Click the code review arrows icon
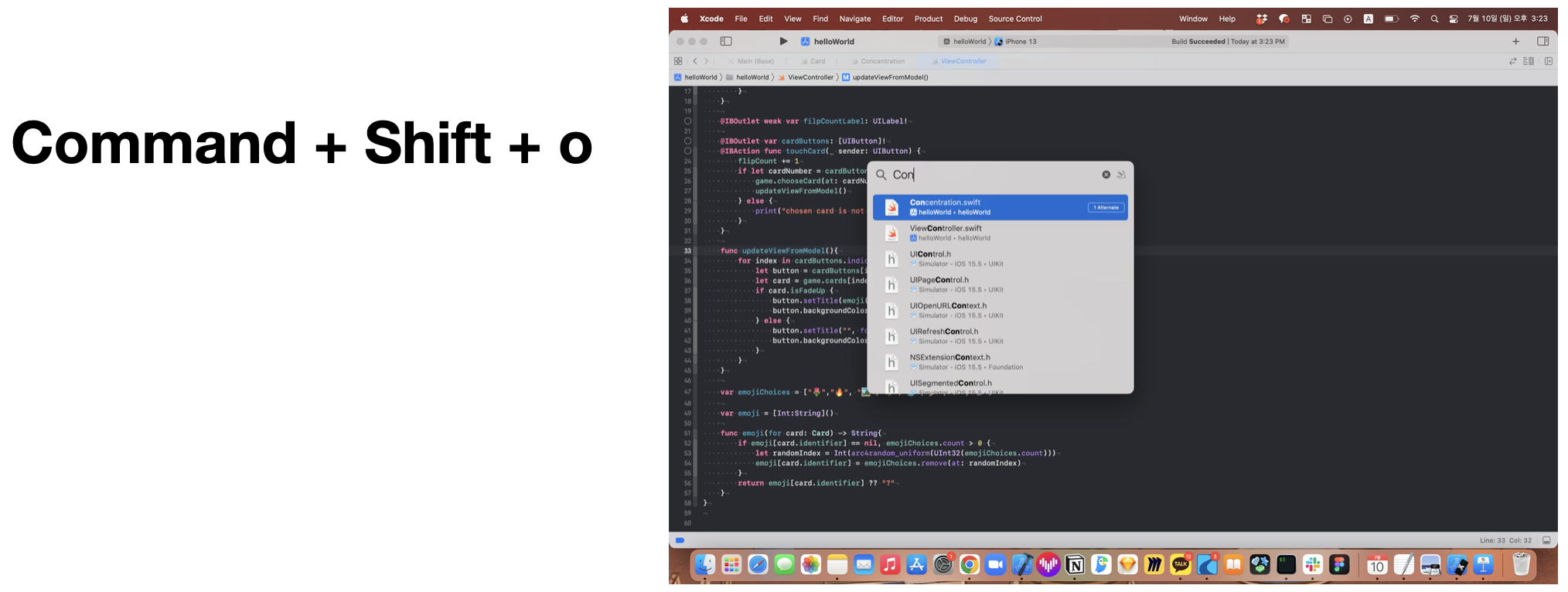This screenshot has width=1568, height=592. [x=1513, y=61]
